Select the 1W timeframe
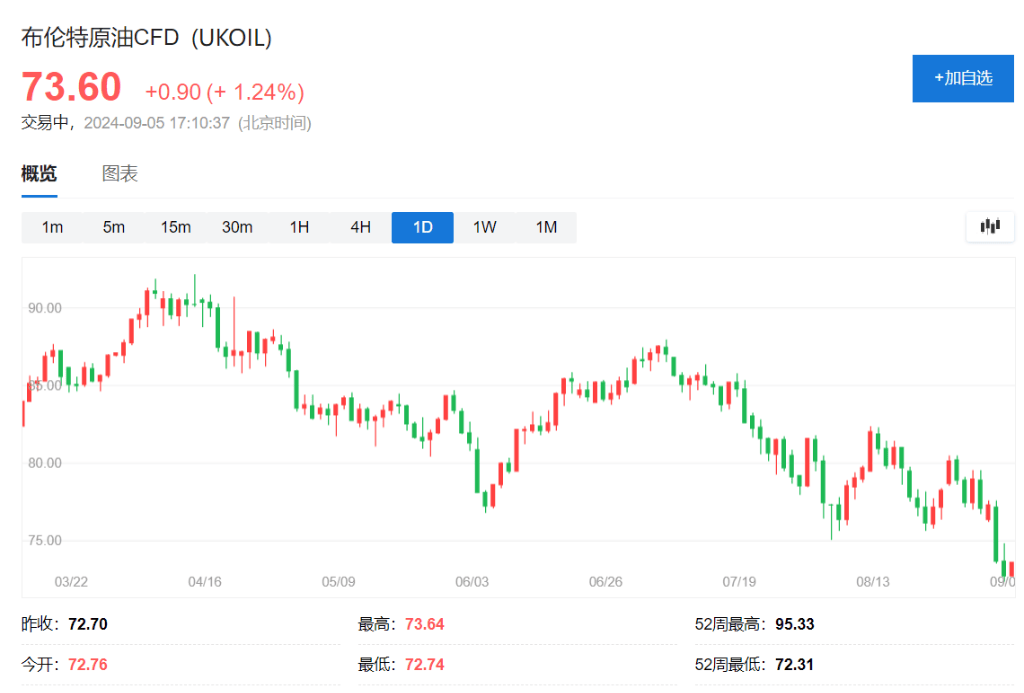1024x693 pixels. 485,227
